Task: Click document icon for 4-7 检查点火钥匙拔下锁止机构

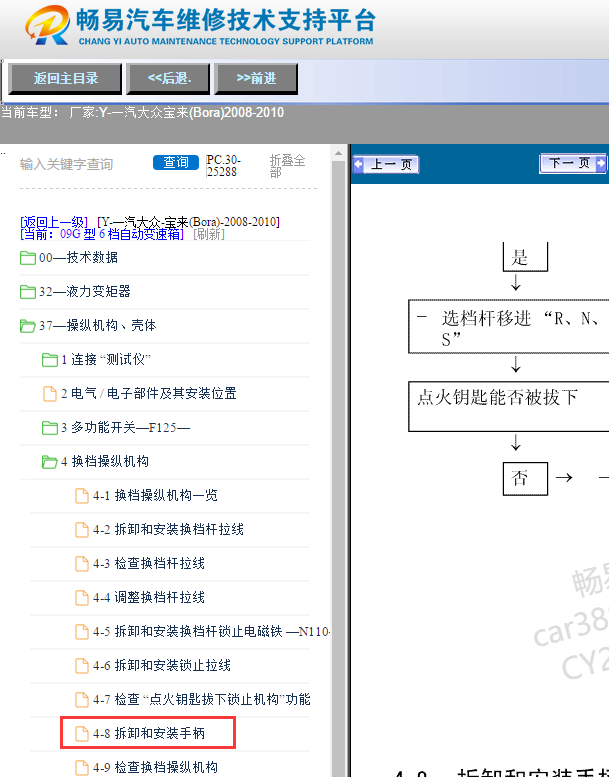Action: 82,700
